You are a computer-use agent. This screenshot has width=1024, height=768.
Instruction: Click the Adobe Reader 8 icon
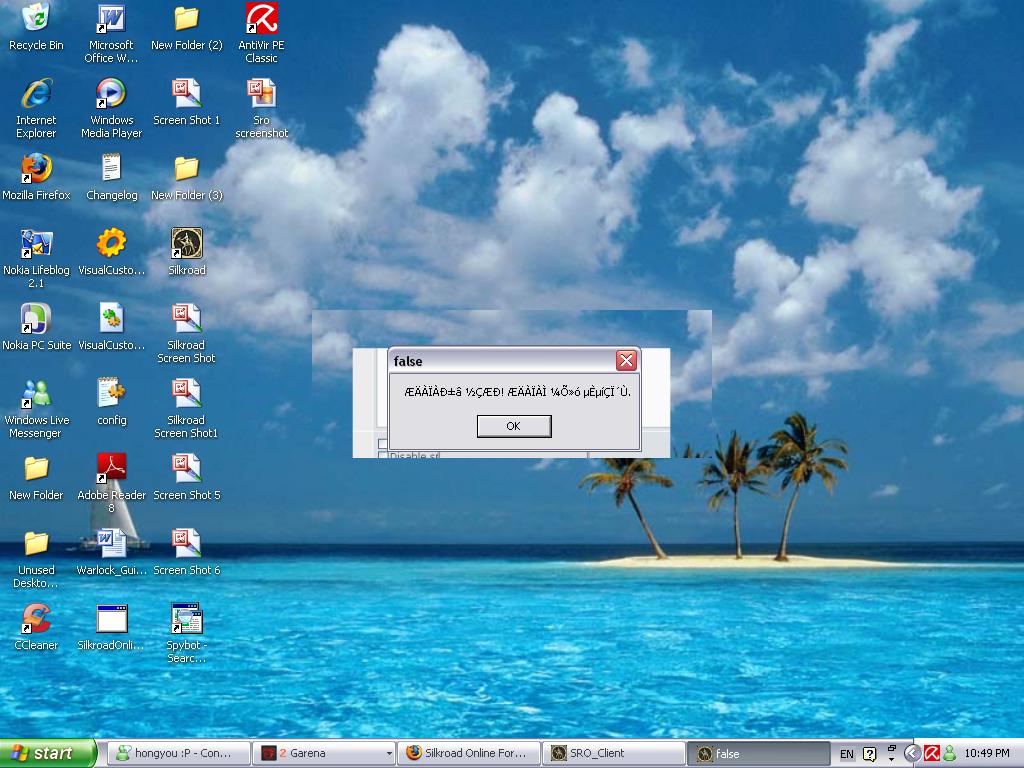coord(111,469)
